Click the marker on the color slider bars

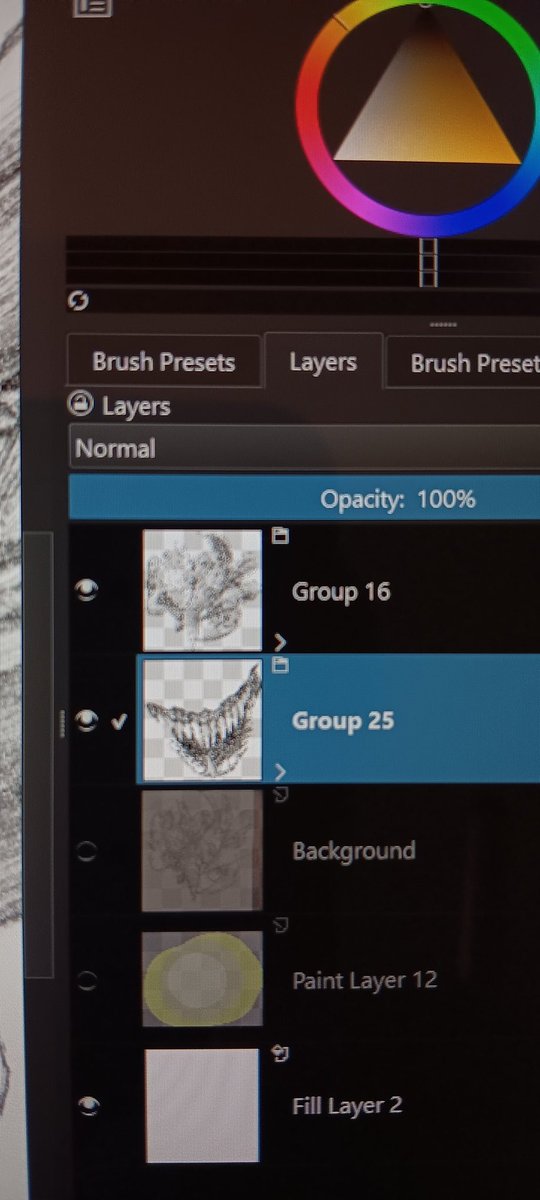click(428, 262)
